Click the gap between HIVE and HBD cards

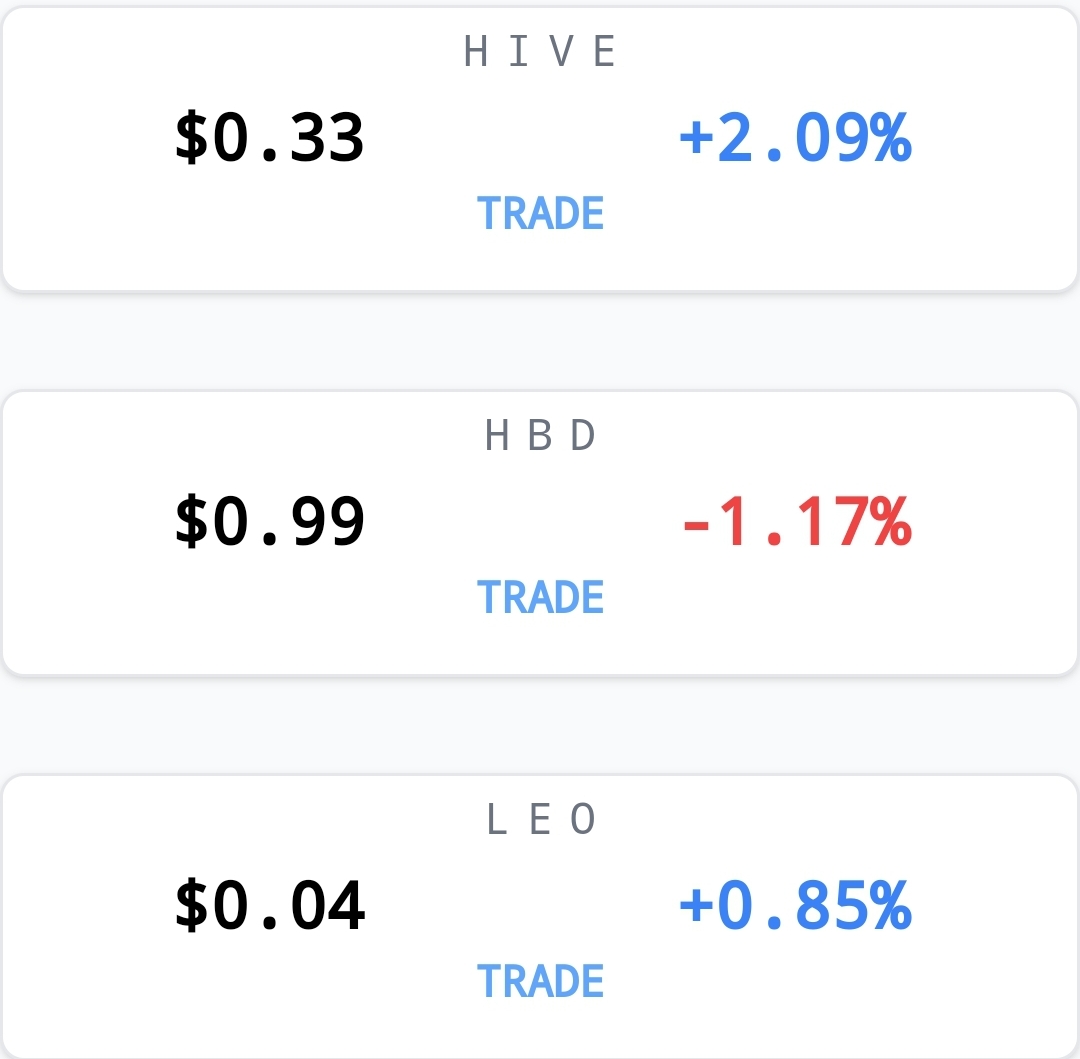(x=540, y=342)
